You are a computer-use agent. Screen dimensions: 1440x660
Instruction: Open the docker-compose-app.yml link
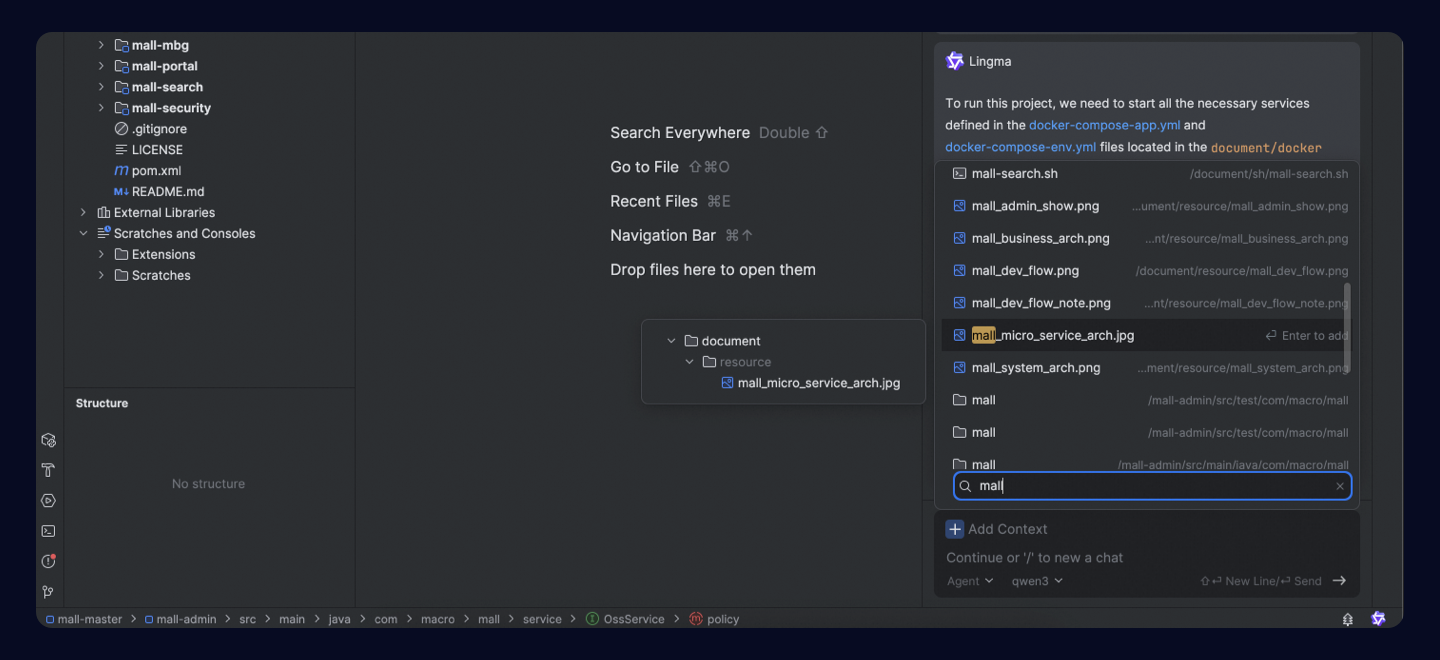click(1104, 125)
